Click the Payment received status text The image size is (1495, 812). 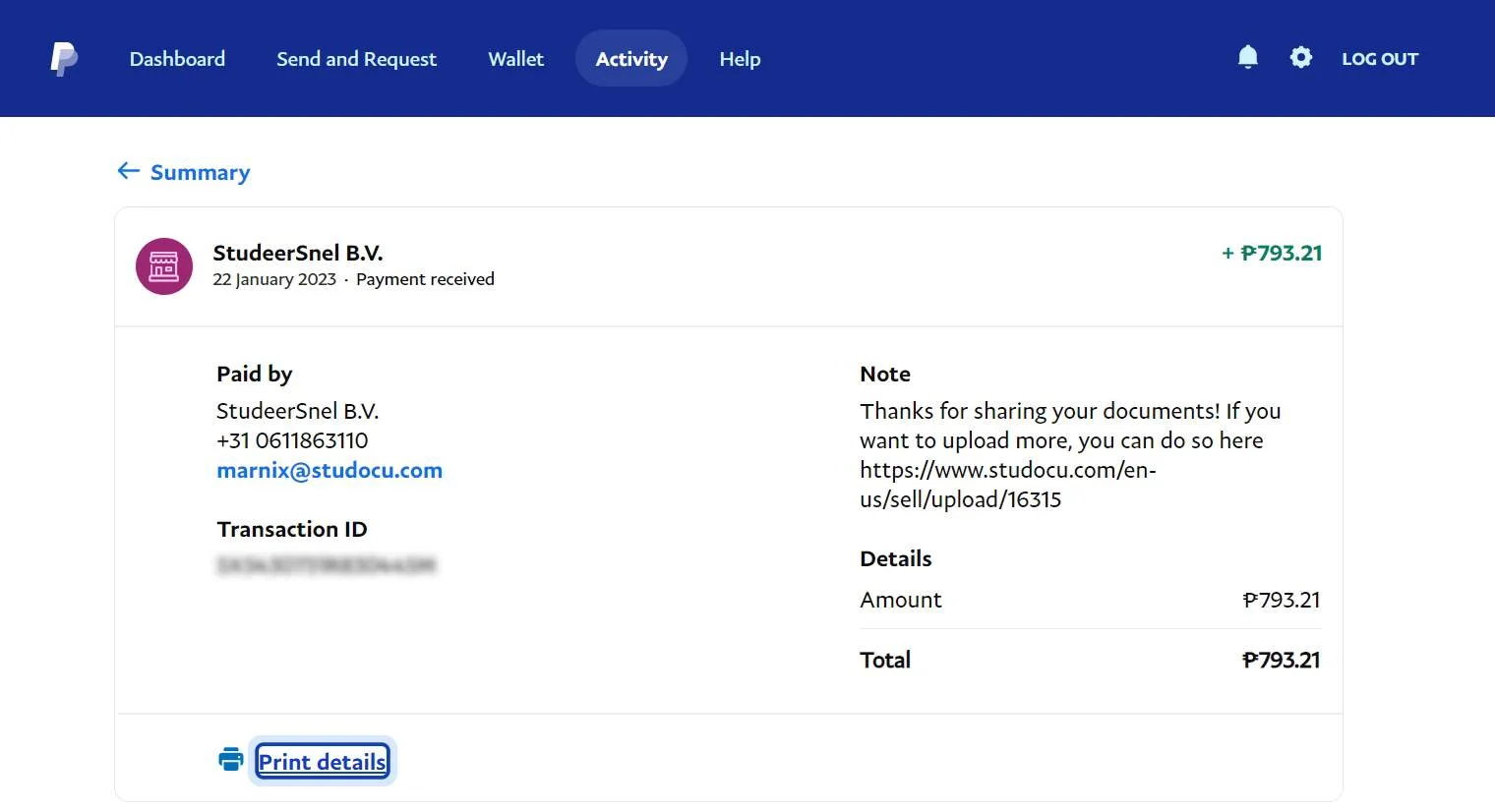[425, 279]
